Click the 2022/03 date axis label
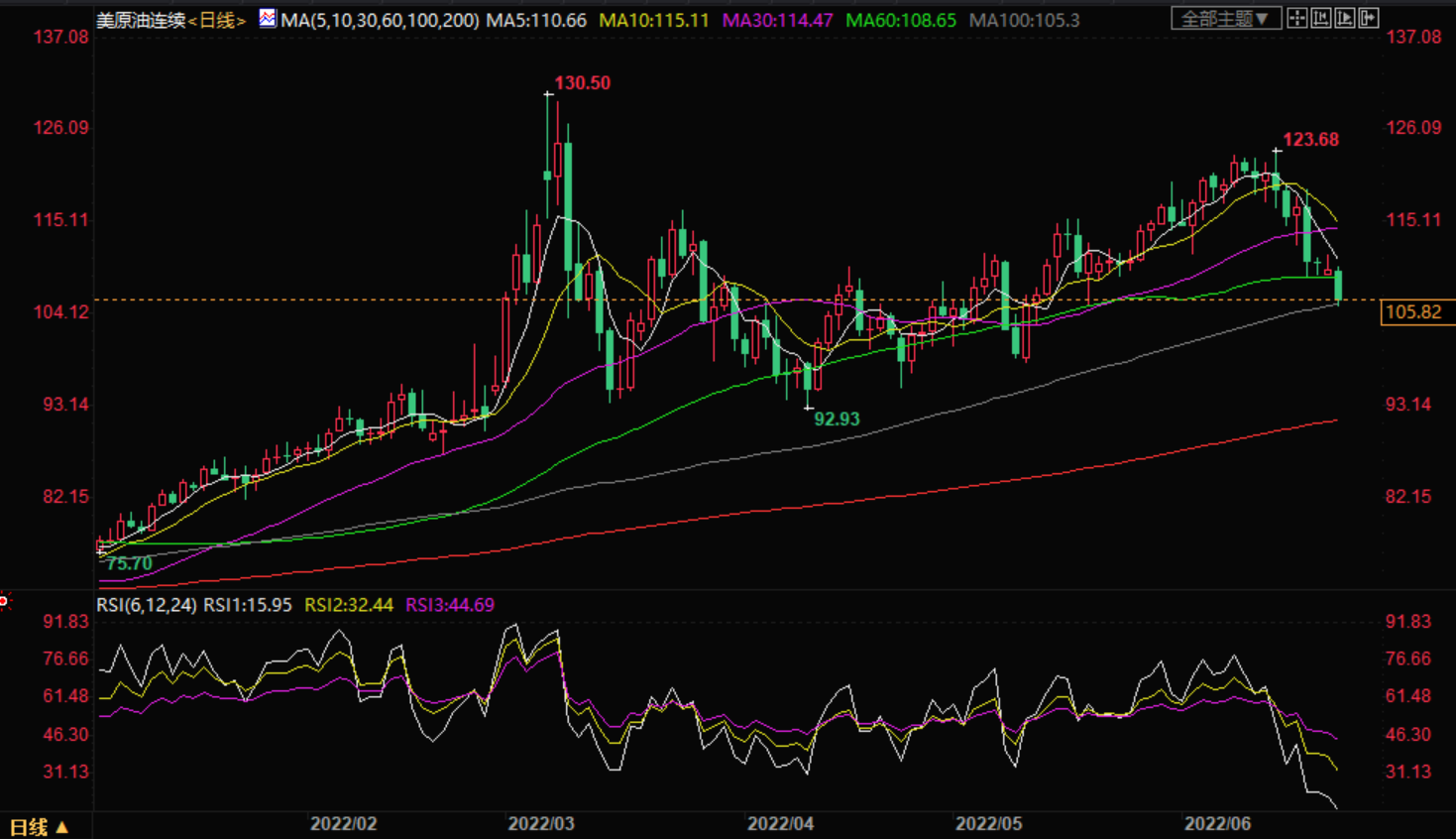 tap(541, 824)
